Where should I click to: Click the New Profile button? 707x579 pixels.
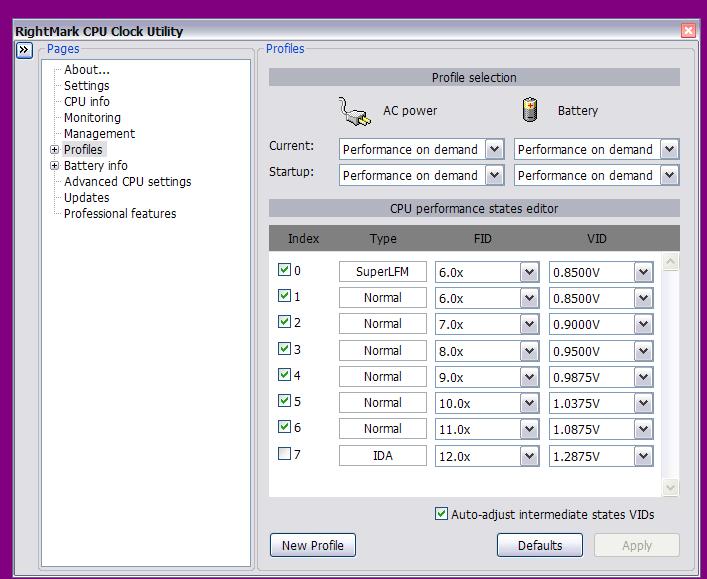[x=312, y=545]
